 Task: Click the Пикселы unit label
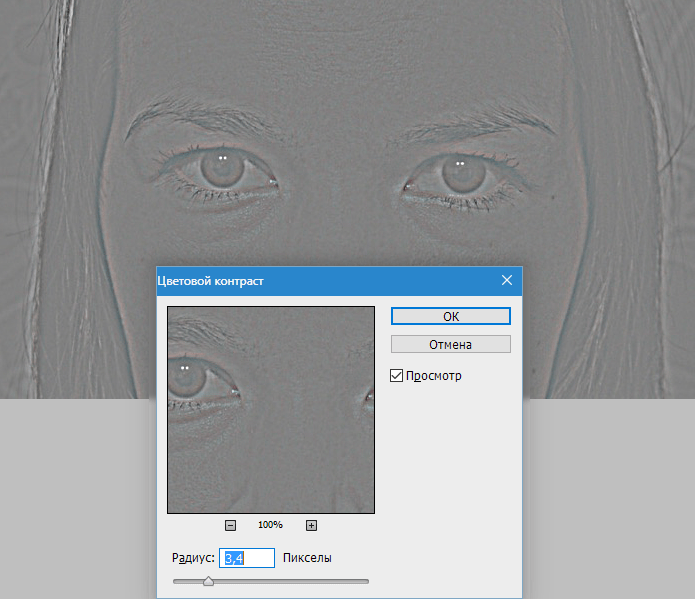point(307,558)
